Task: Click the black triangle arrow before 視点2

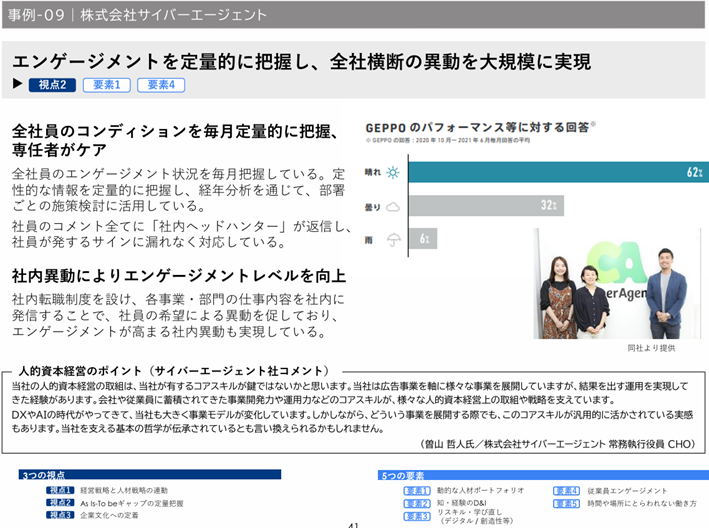Action: pyautogui.click(x=18, y=85)
